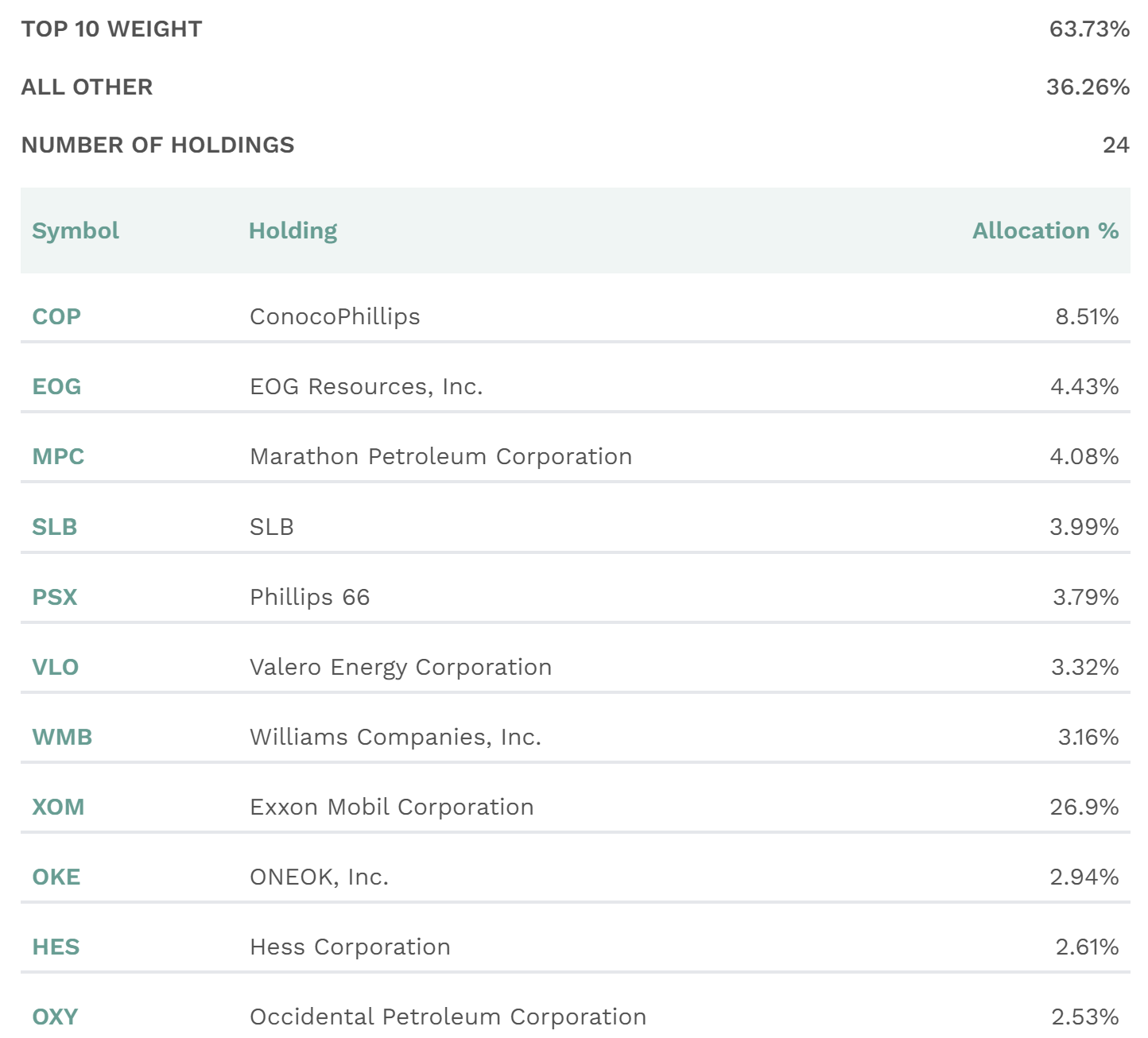Open the OXY ticker symbol link
1148x1038 pixels.
(x=55, y=1017)
